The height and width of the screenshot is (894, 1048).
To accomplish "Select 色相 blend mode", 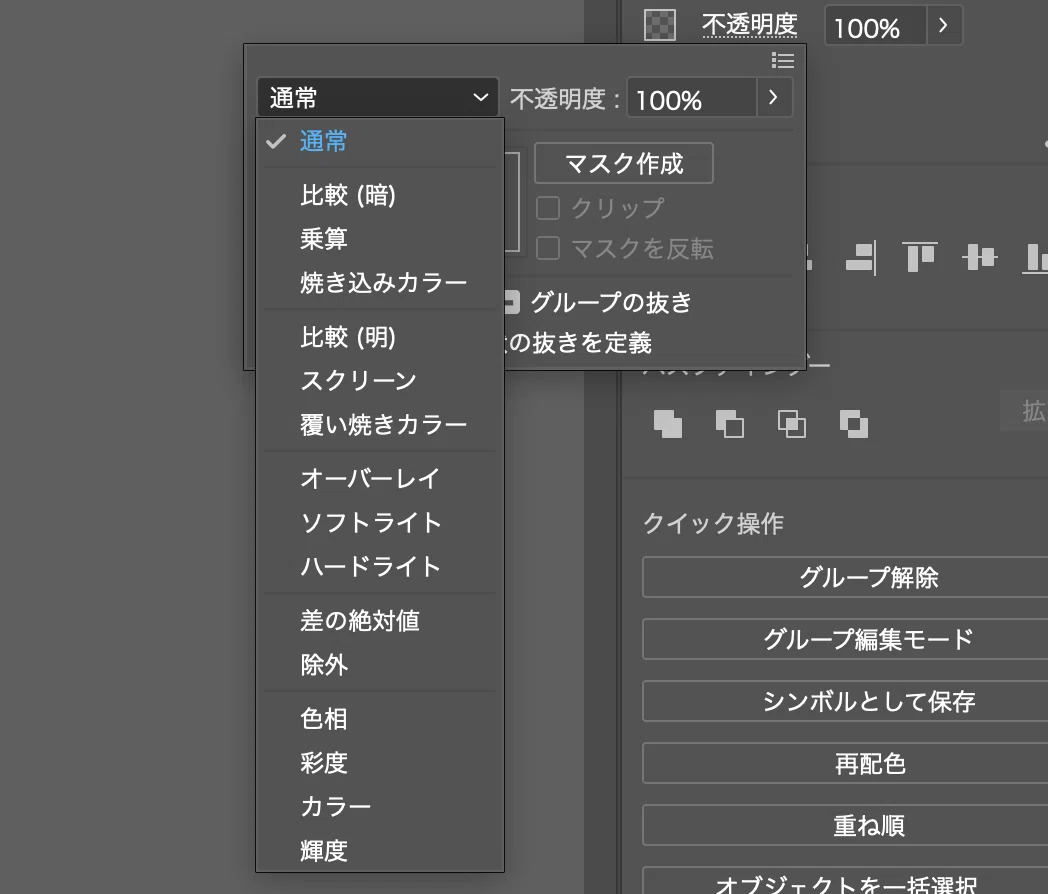I will [380, 719].
